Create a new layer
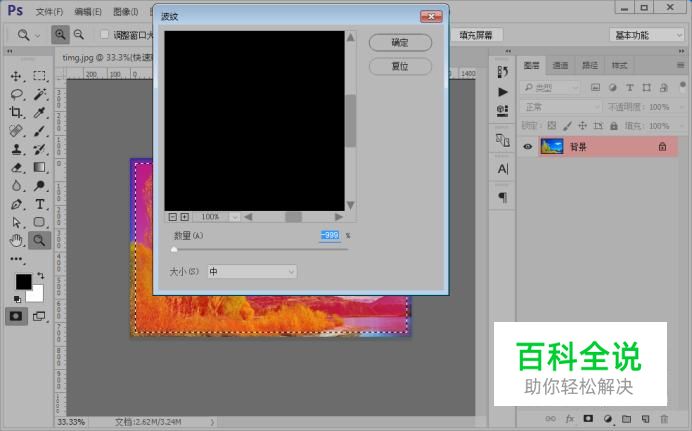Image resolution: width=692 pixels, height=431 pixels. 645,419
